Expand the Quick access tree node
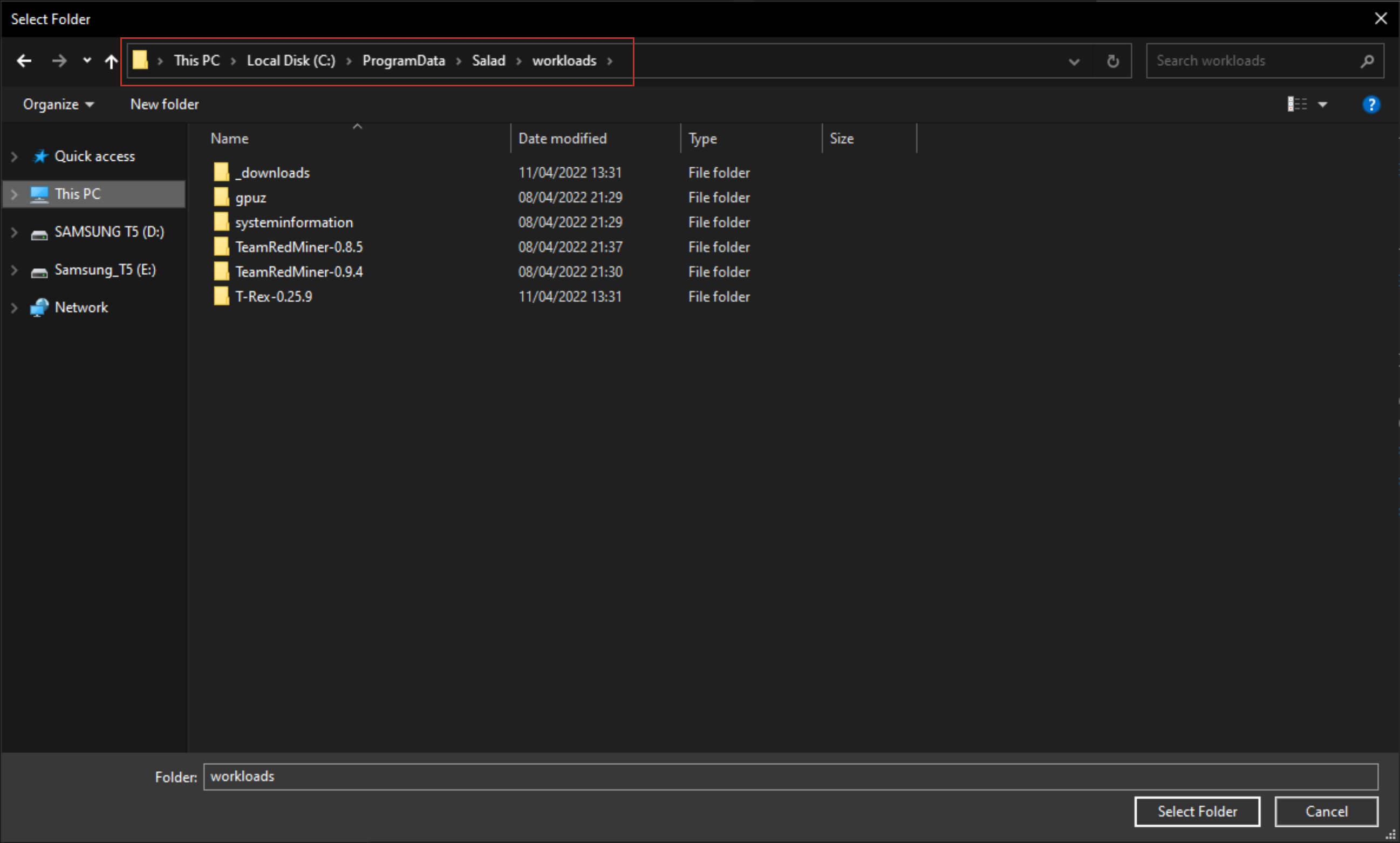Viewport: 1400px width, 843px height. click(14, 156)
